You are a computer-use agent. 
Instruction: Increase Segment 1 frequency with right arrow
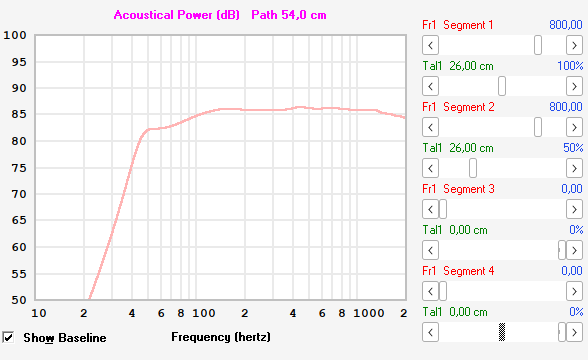point(574,45)
